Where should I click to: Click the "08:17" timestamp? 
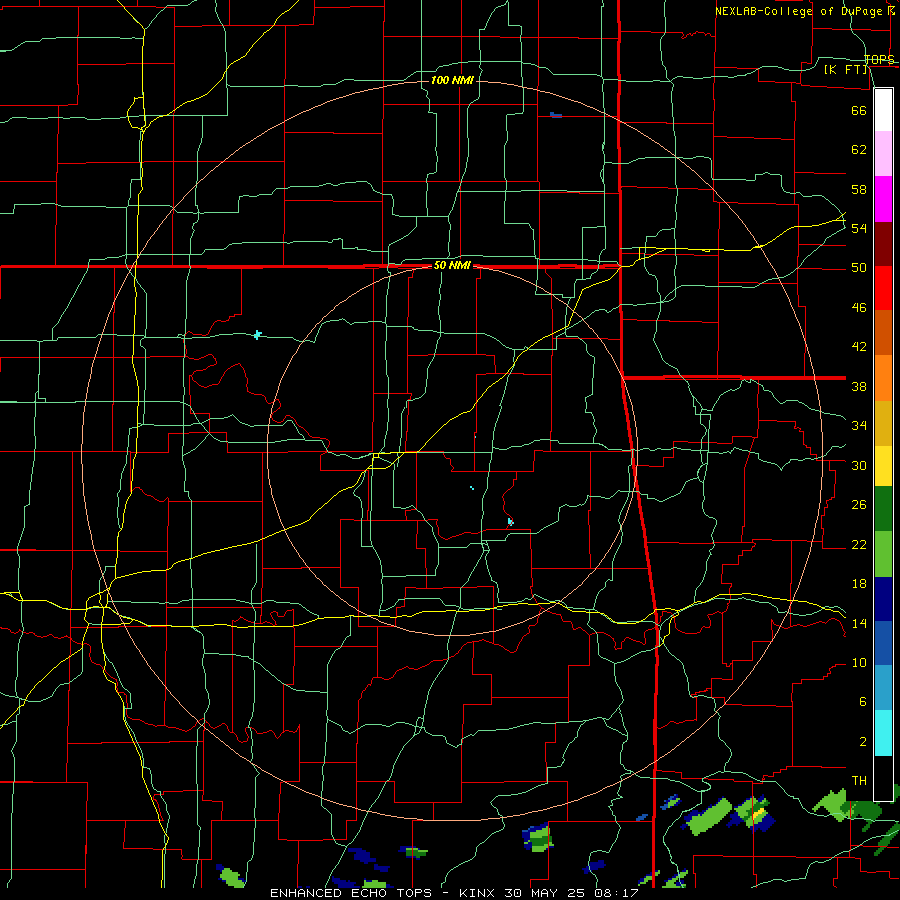[616, 893]
